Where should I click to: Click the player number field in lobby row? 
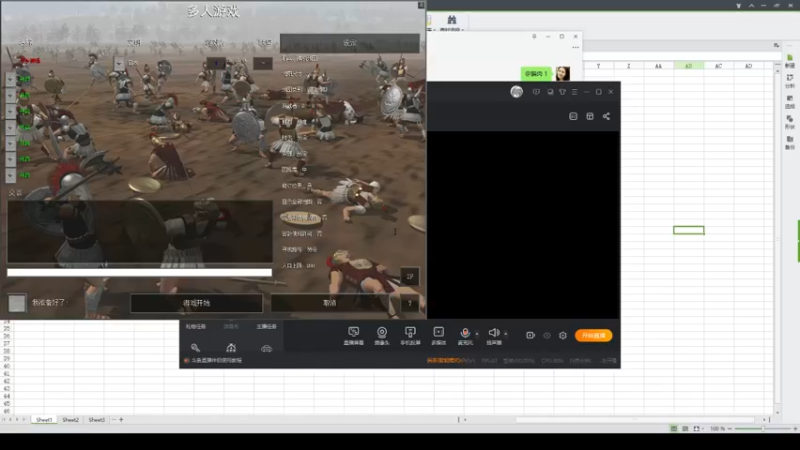point(216,63)
